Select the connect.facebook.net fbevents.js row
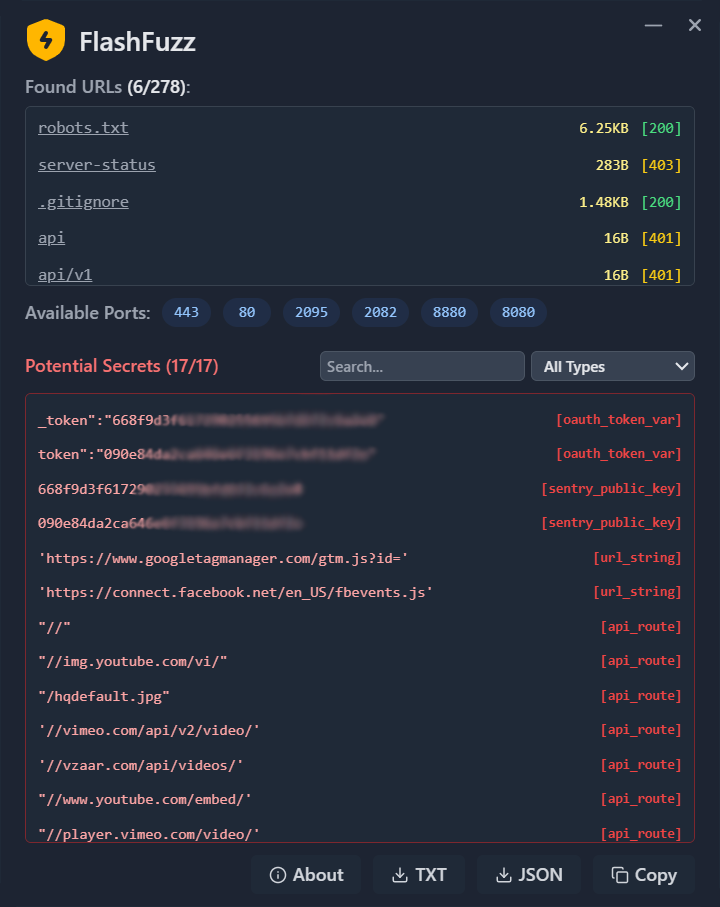Screen dimensions: 720x907 click(x=360, y=592)
